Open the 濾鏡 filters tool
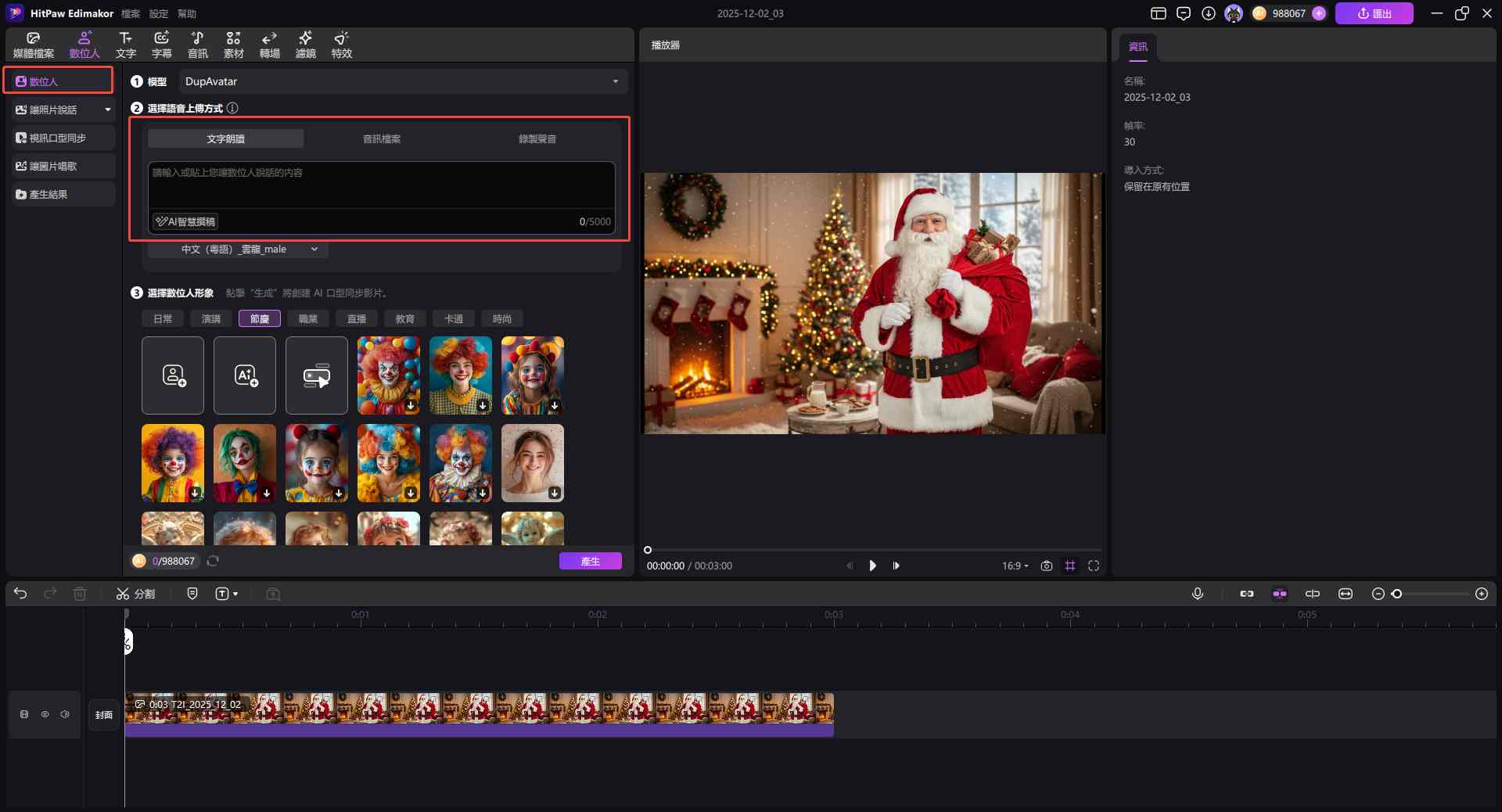1502x812 pixels. [x=305, y=45]
